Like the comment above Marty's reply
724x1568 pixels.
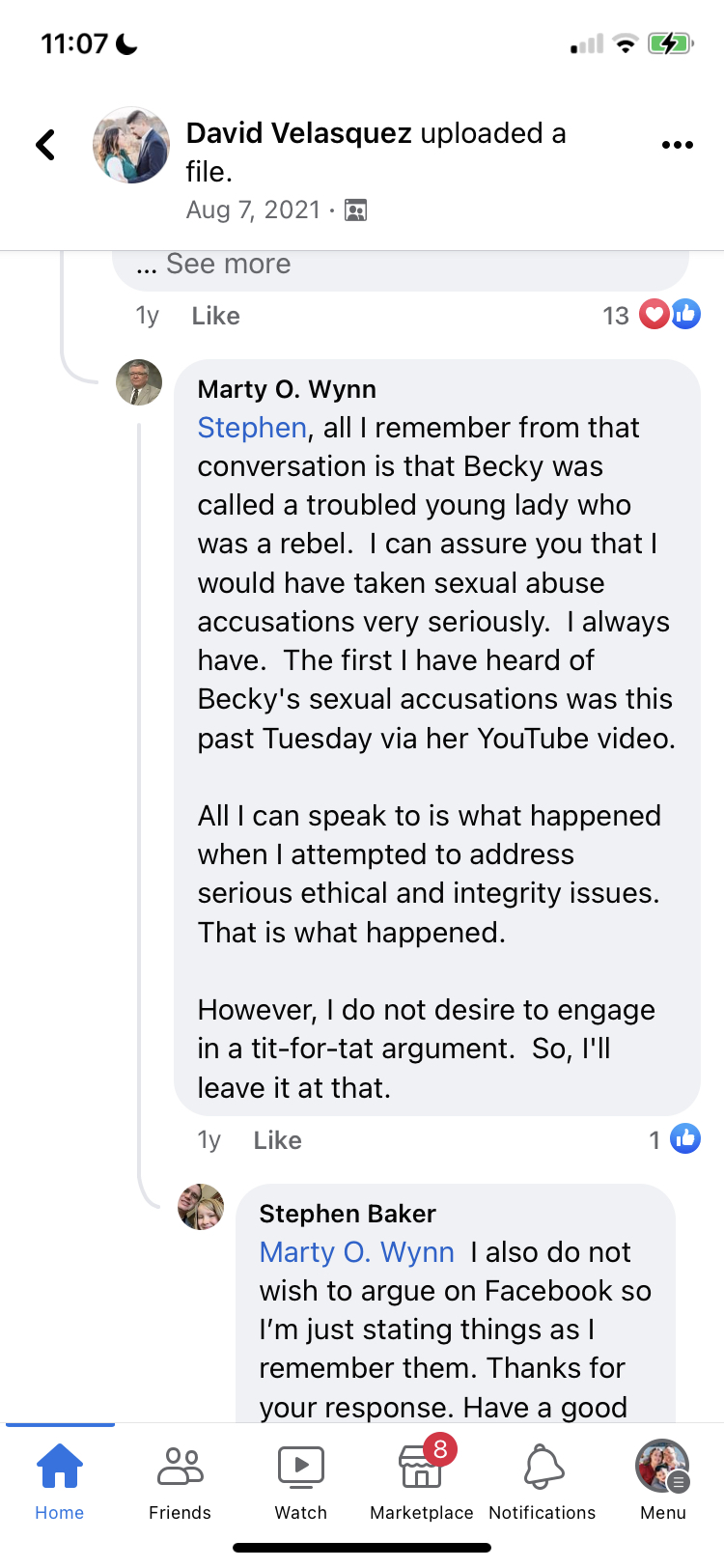point(215,316)
